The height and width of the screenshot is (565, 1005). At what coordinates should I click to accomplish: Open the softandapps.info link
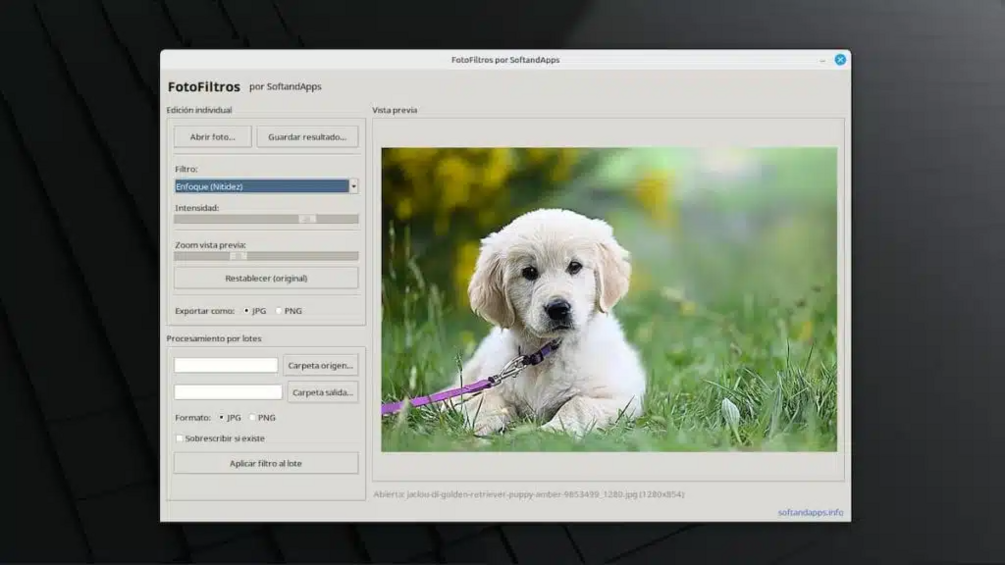point(810,512)
